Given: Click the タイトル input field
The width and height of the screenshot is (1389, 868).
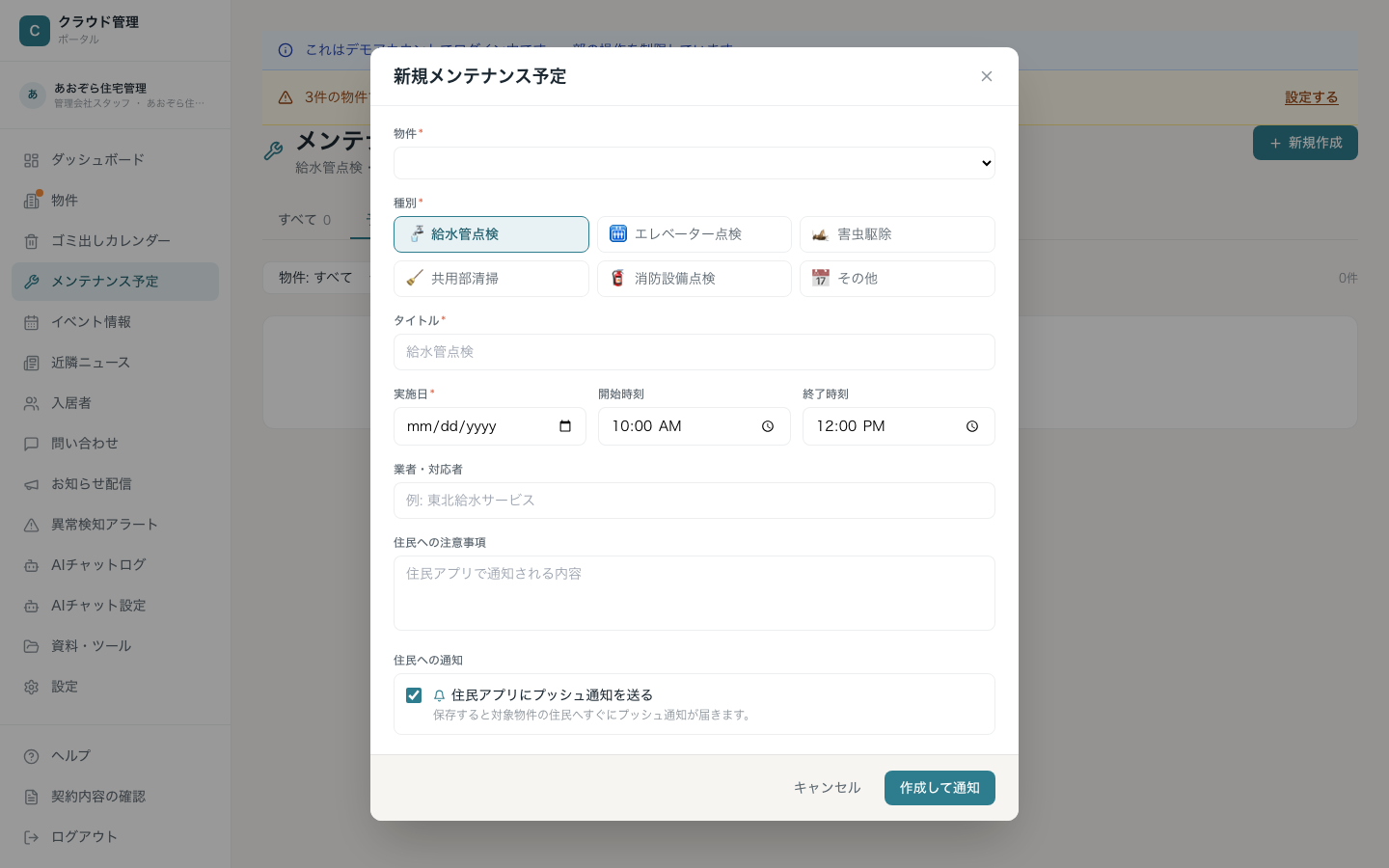Looking at the screenshot, I should (694, 352).
